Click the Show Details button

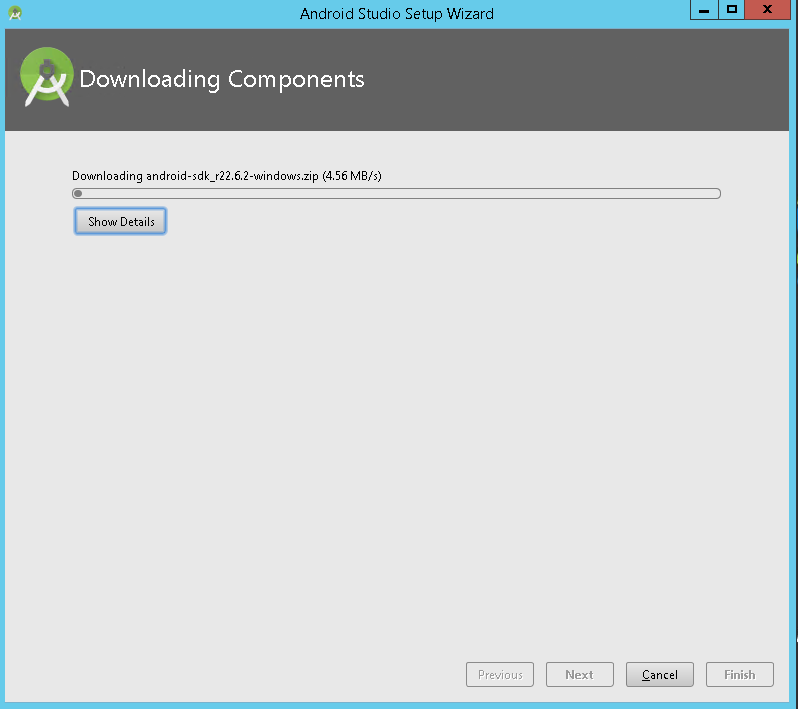[120, 221]
